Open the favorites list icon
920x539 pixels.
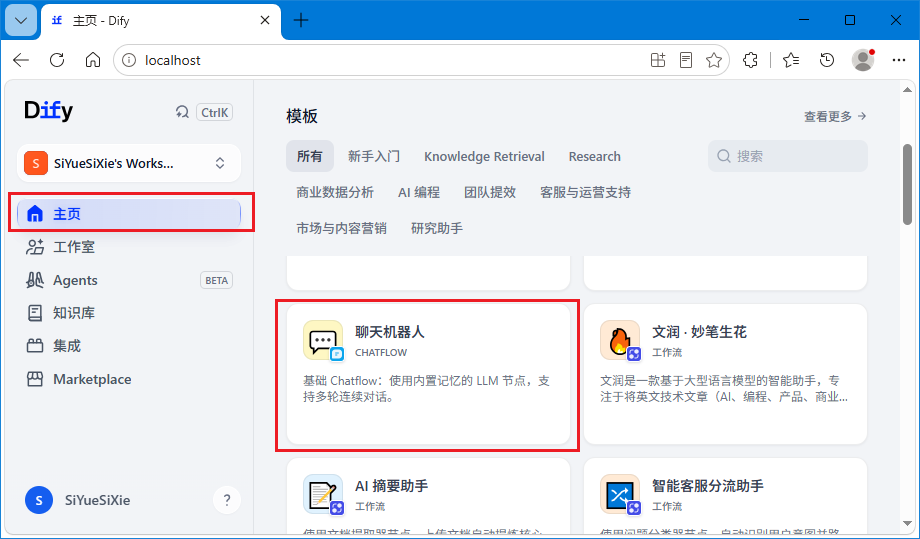[x=791, y=60]
